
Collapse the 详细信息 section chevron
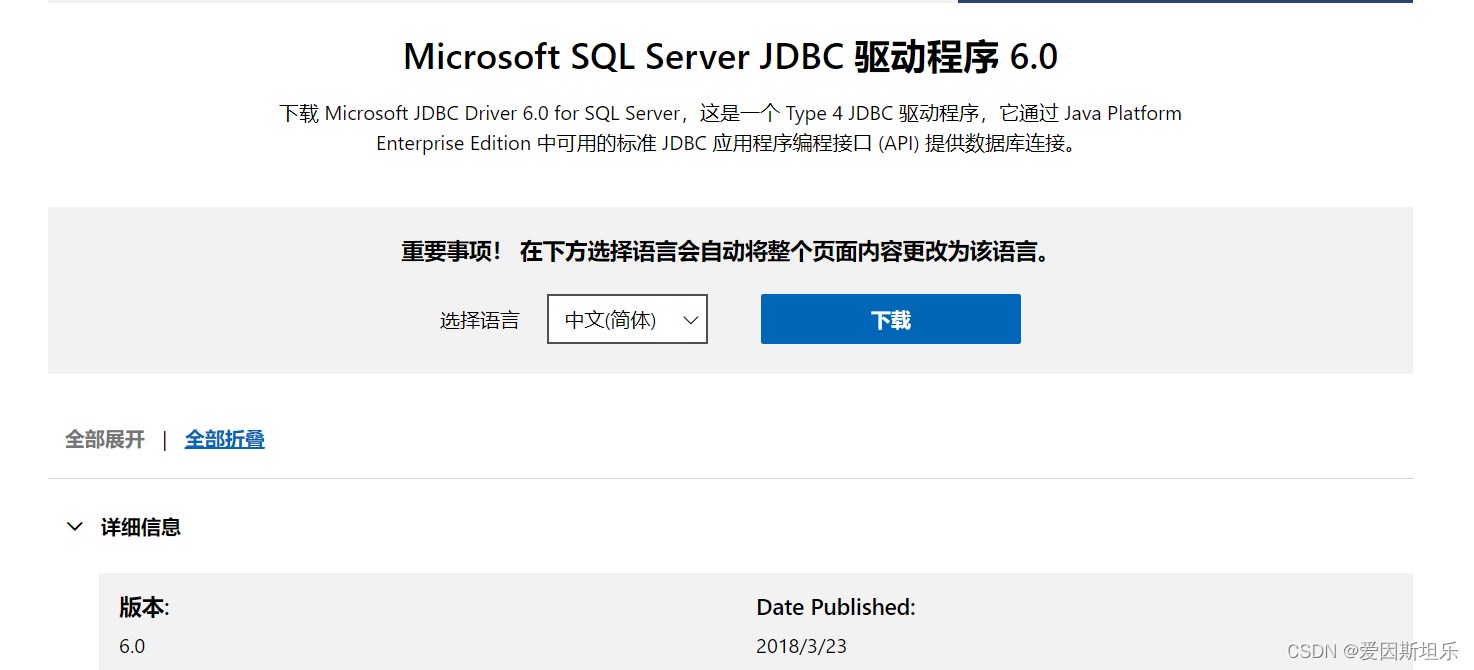coord(75,526)
